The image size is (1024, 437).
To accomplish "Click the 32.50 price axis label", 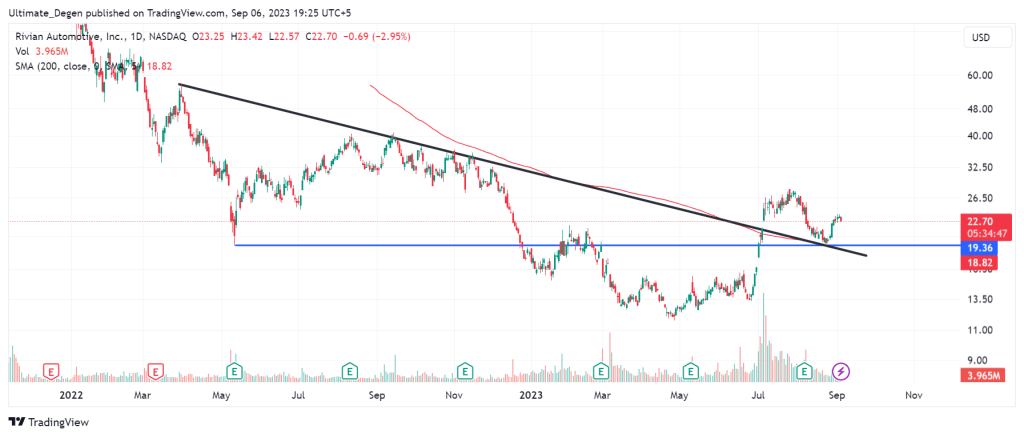I will point(981,167).
